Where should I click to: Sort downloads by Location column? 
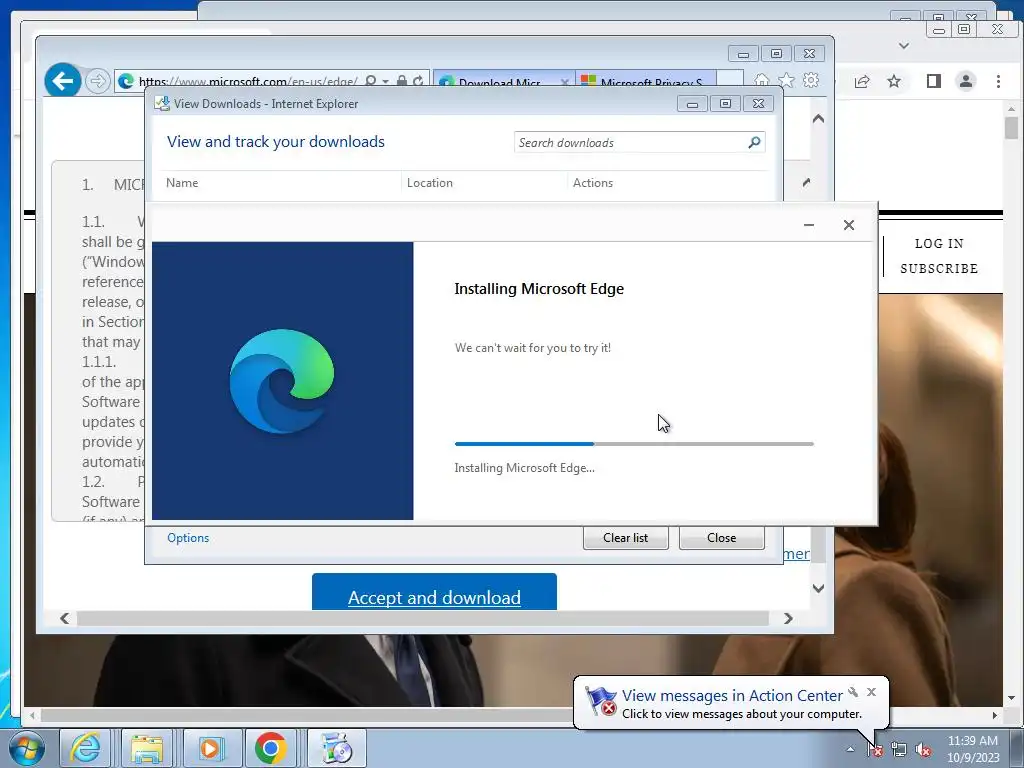[430, 183]
